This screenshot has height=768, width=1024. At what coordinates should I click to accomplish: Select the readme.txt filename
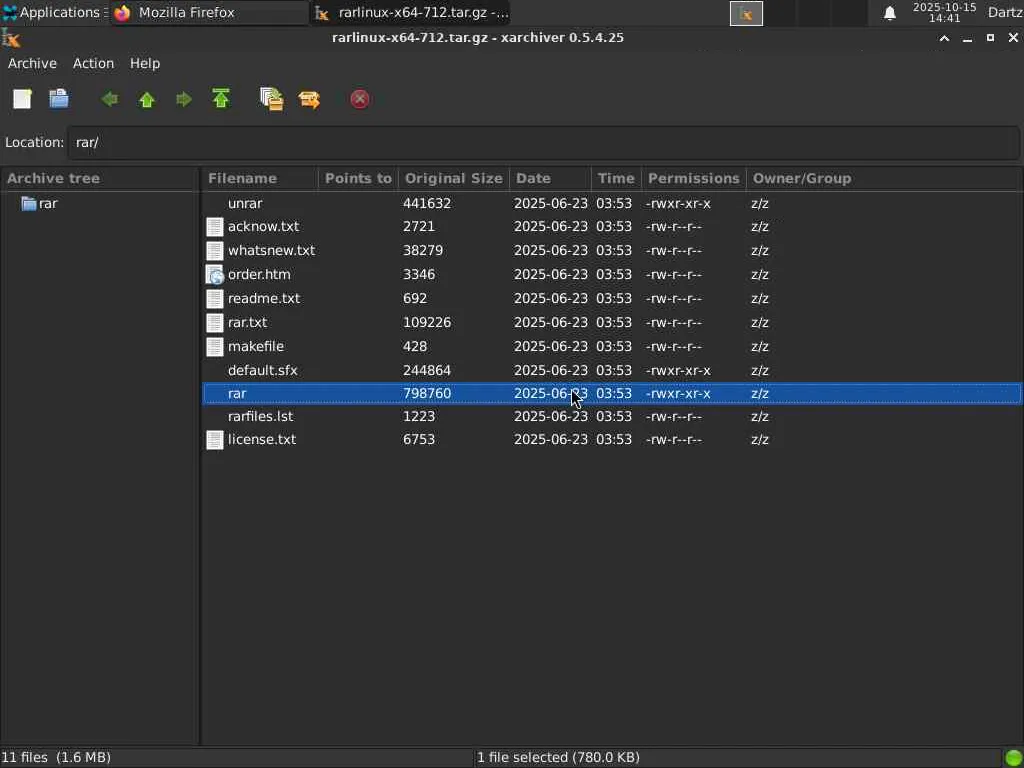[x=264, y=298]
